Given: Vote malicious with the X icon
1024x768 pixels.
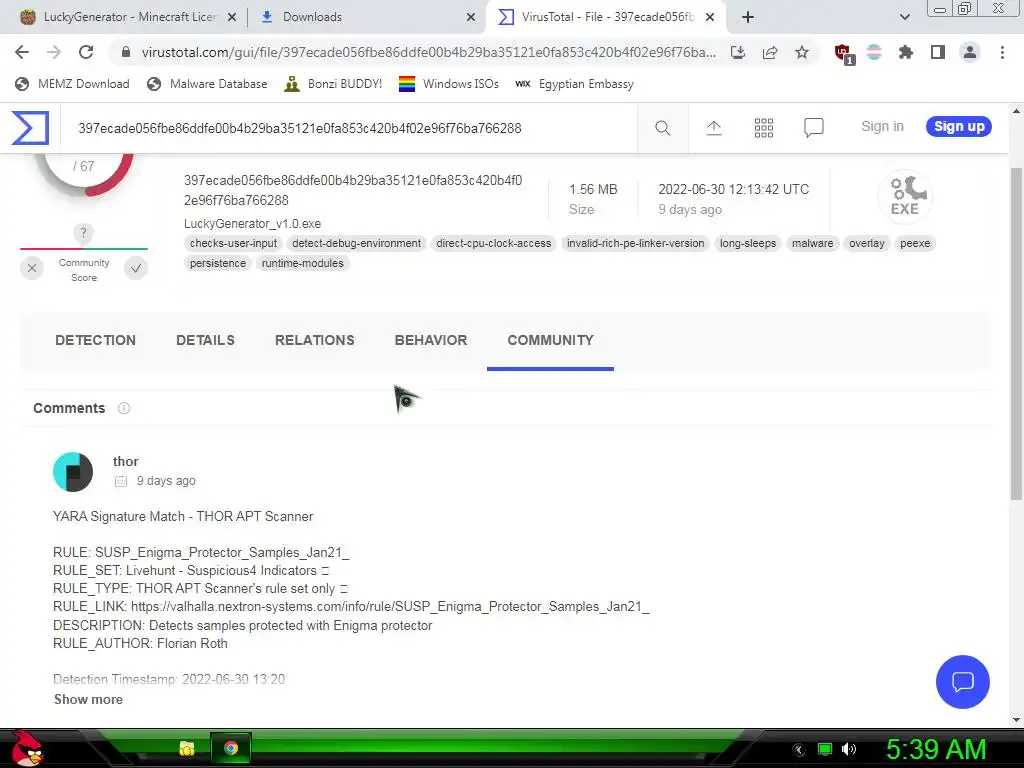Looking at the screenshot, I should [x=32, y=268].
